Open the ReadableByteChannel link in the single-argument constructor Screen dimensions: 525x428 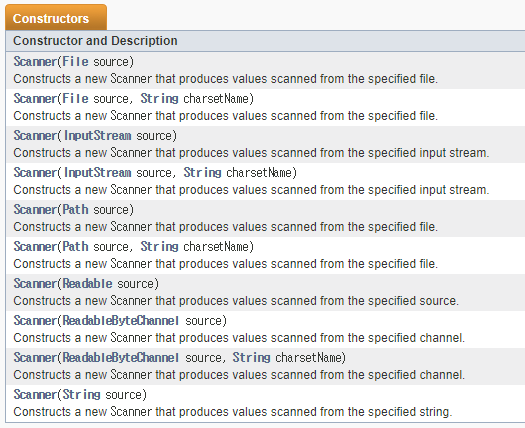(121, 320)
